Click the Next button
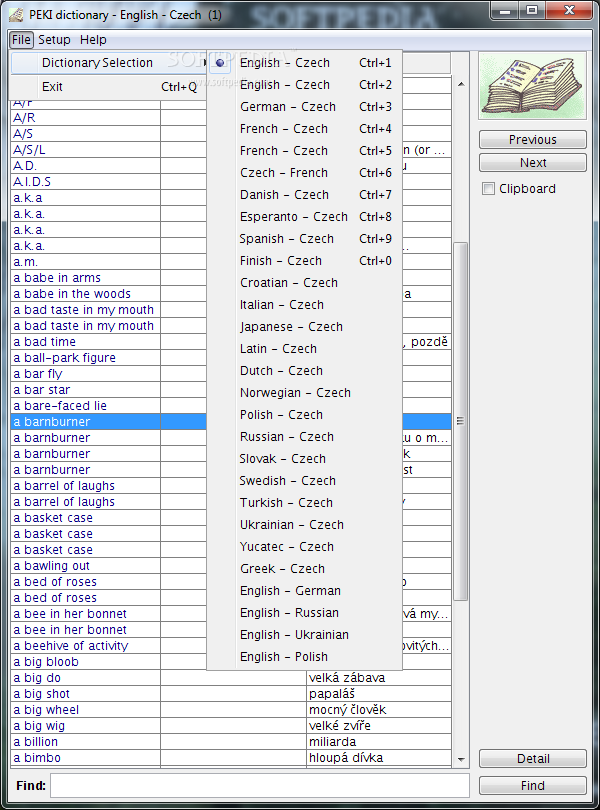 point(533,163)
